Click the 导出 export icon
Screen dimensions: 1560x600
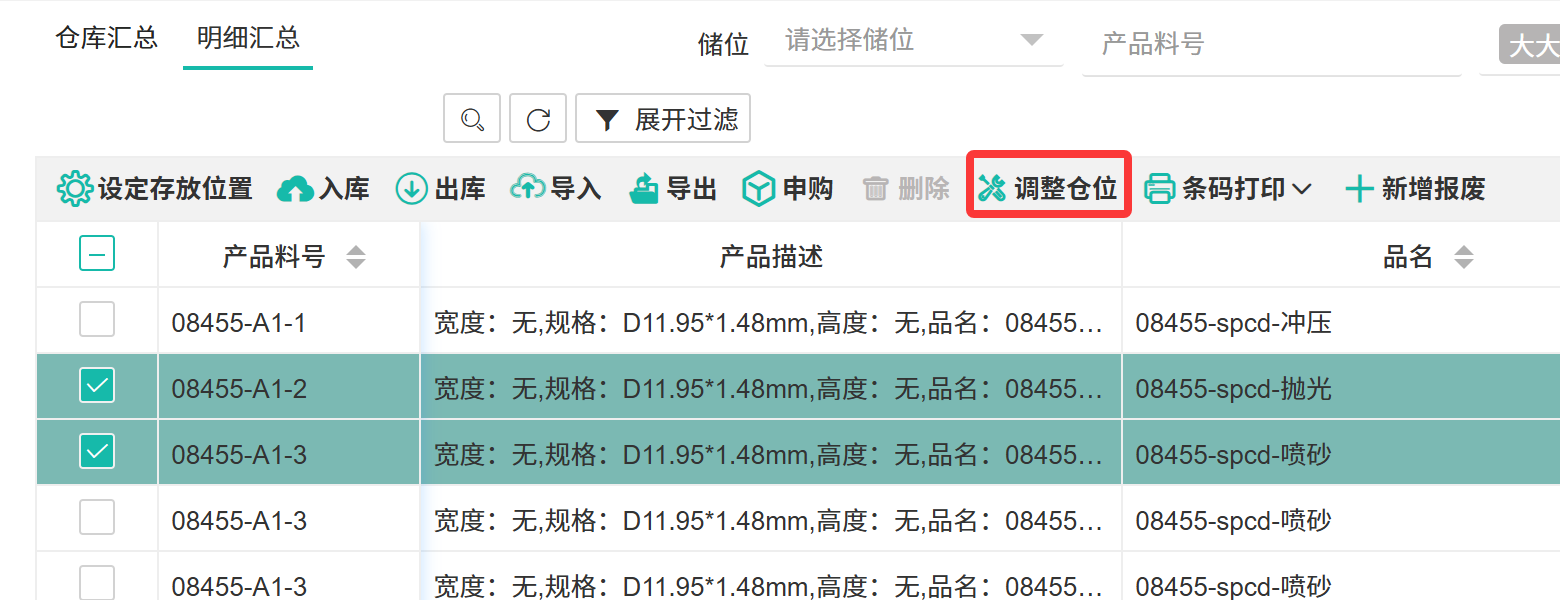[x=644, y=188]
